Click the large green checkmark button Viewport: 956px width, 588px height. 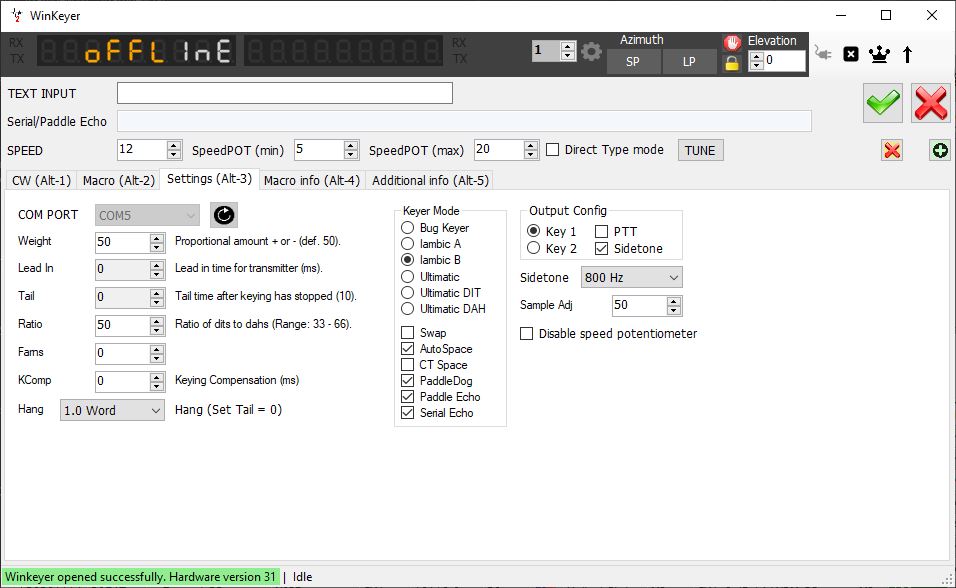(883, 102)
